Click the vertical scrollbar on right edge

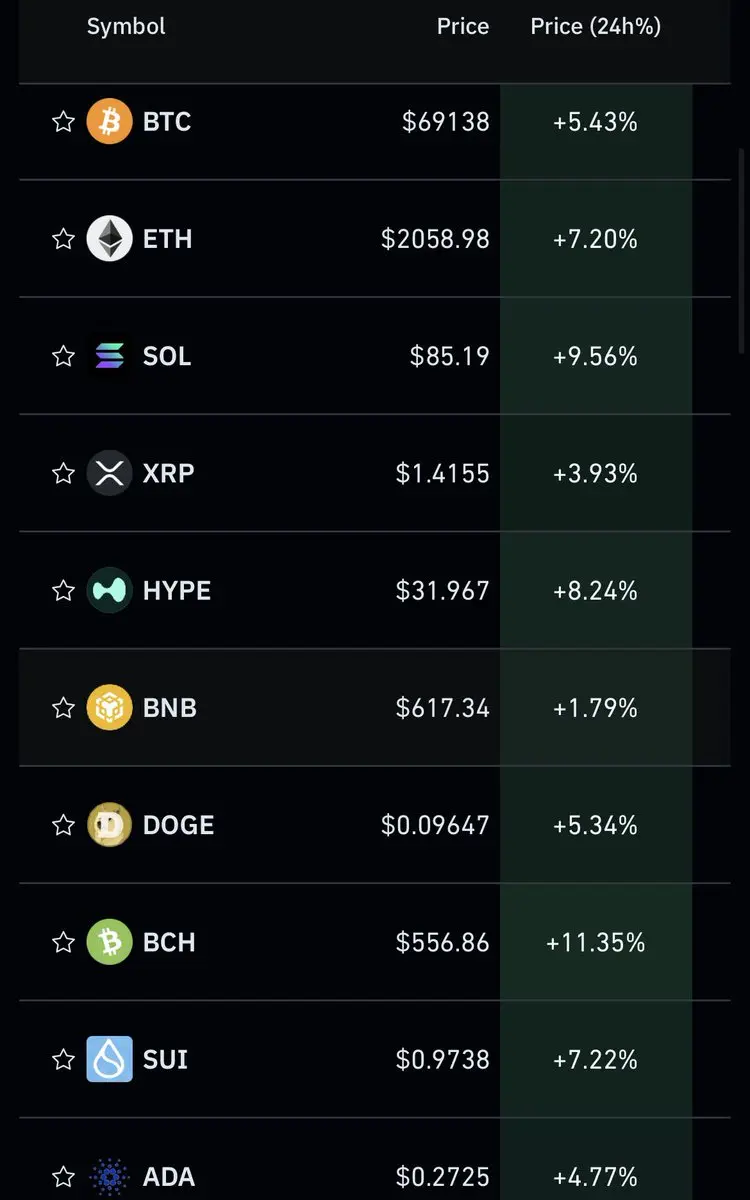(x=741, y=250)
